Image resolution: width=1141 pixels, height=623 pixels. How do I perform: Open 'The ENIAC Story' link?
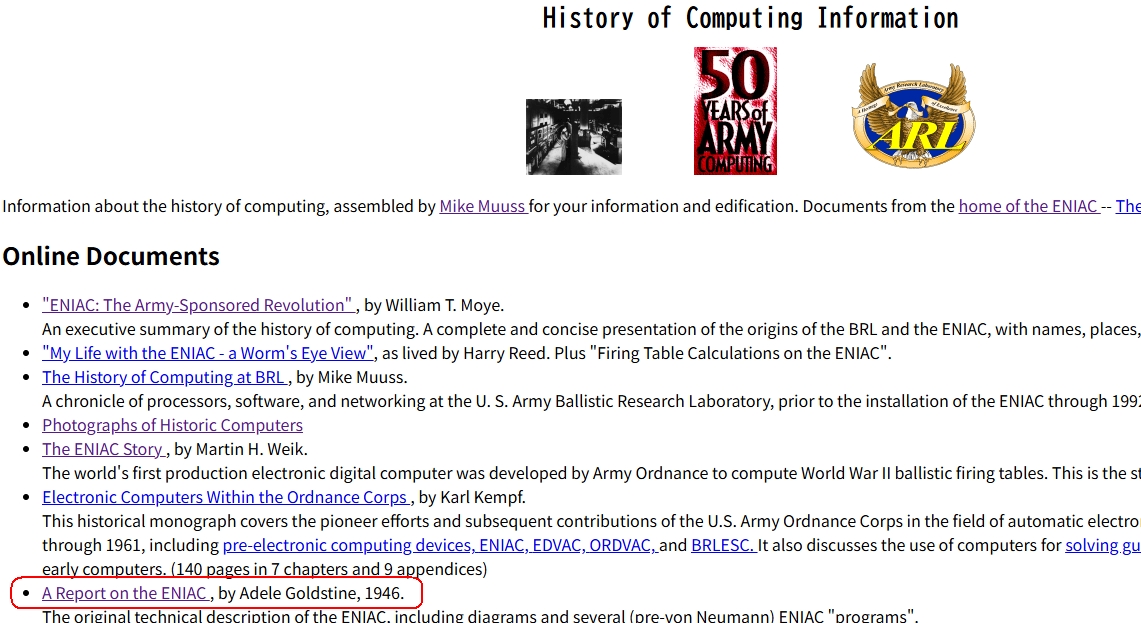(x=103, y=449)
